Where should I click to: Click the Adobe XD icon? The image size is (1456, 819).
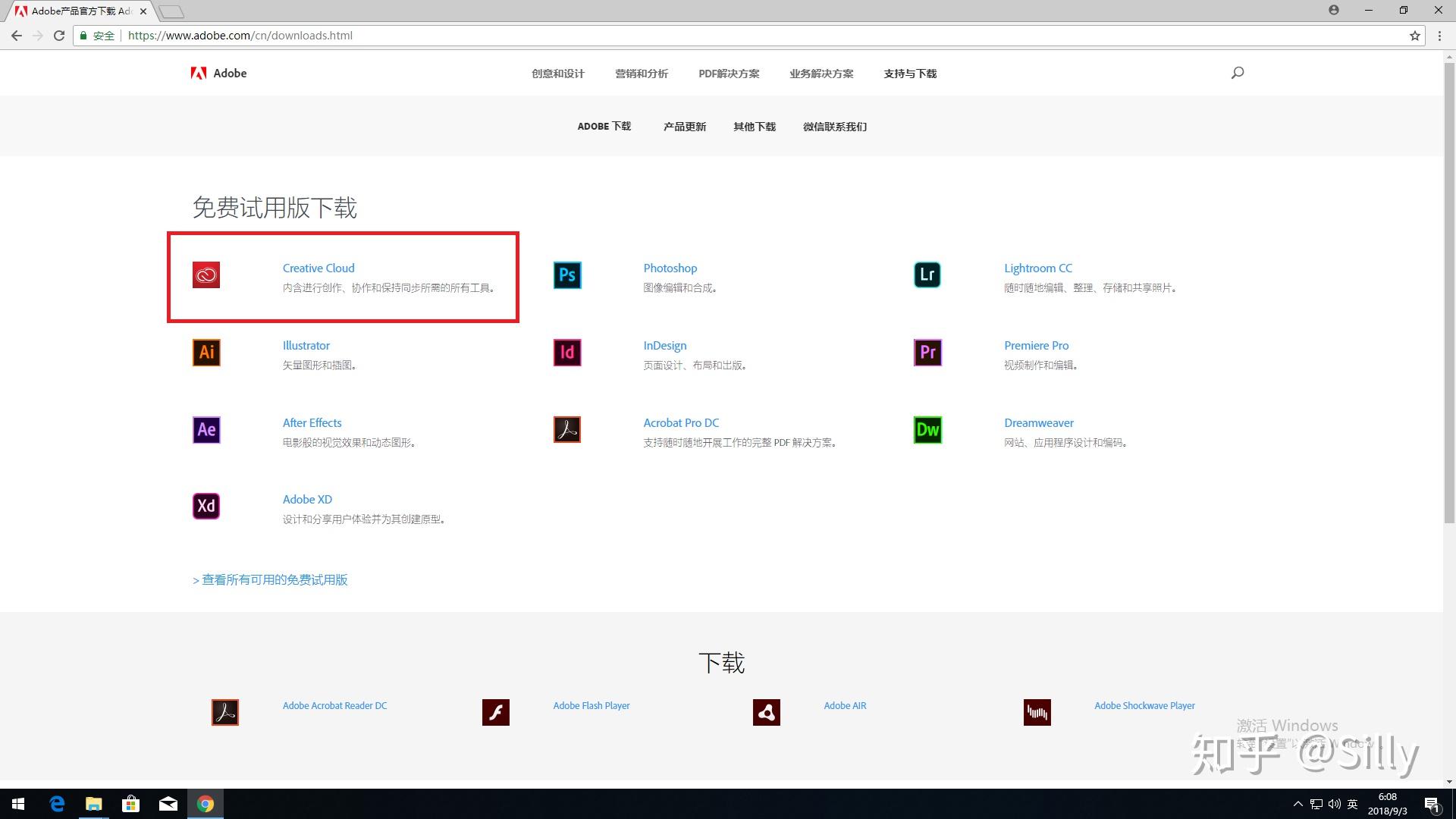click(206, 507)
